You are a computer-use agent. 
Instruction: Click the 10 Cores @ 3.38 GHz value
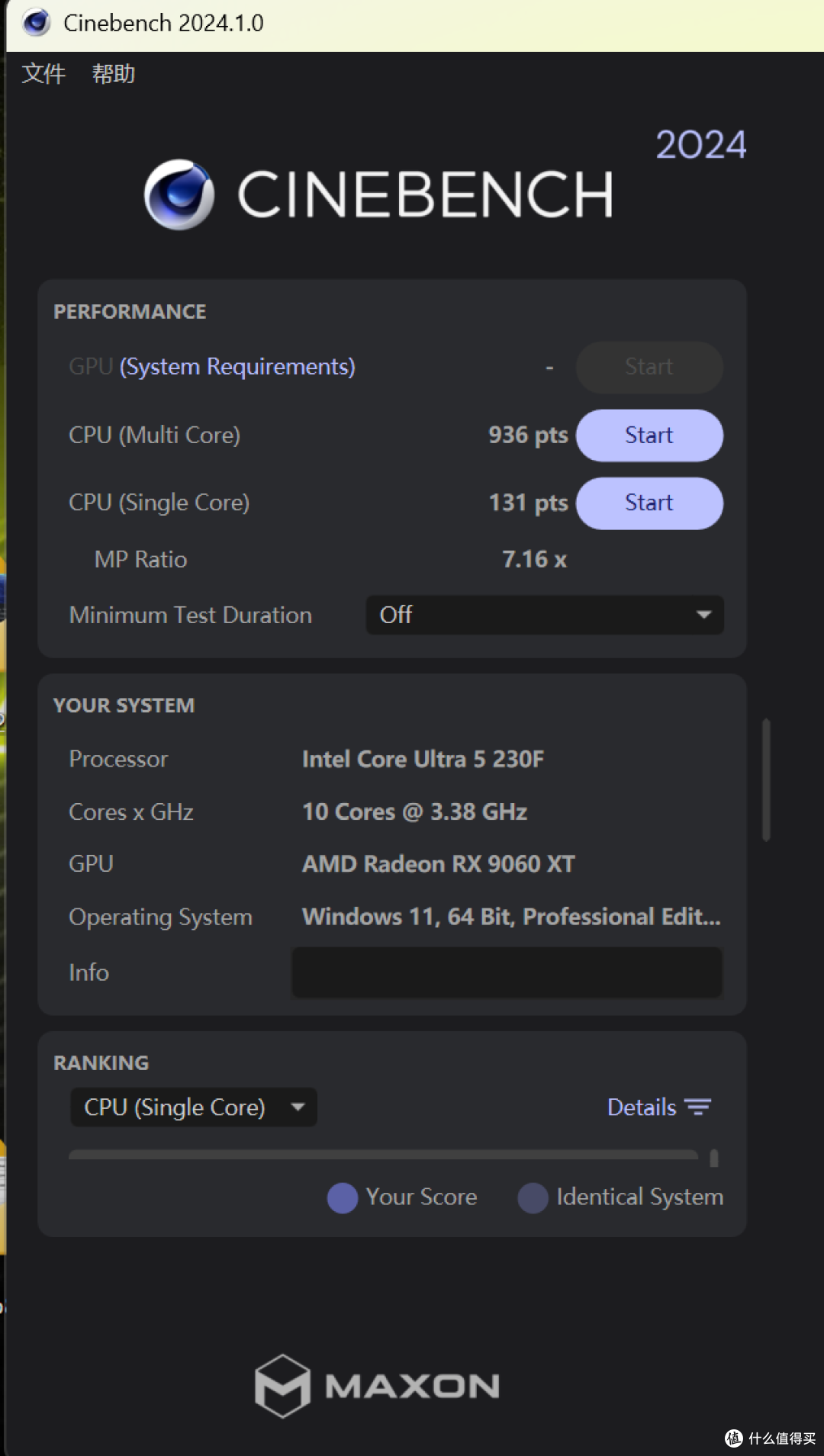click(414, 812)
